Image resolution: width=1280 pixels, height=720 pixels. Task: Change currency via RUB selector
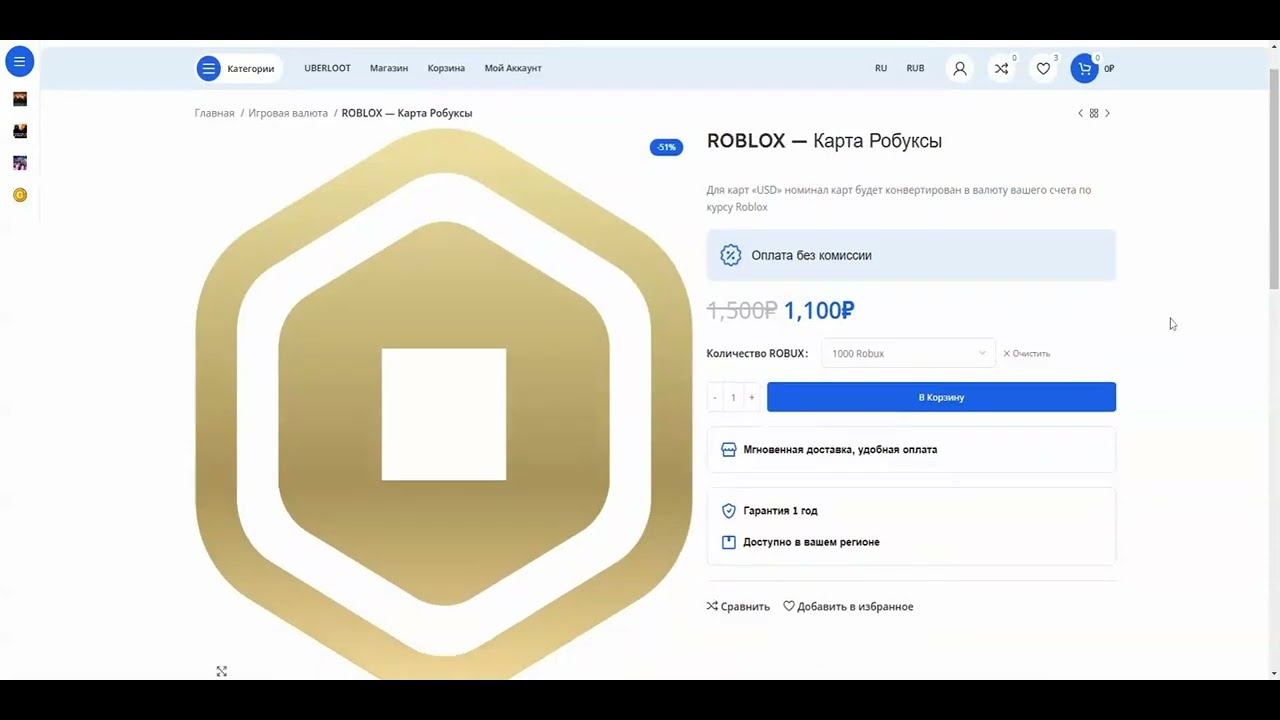pyautogui.click(x=915, y=68)
